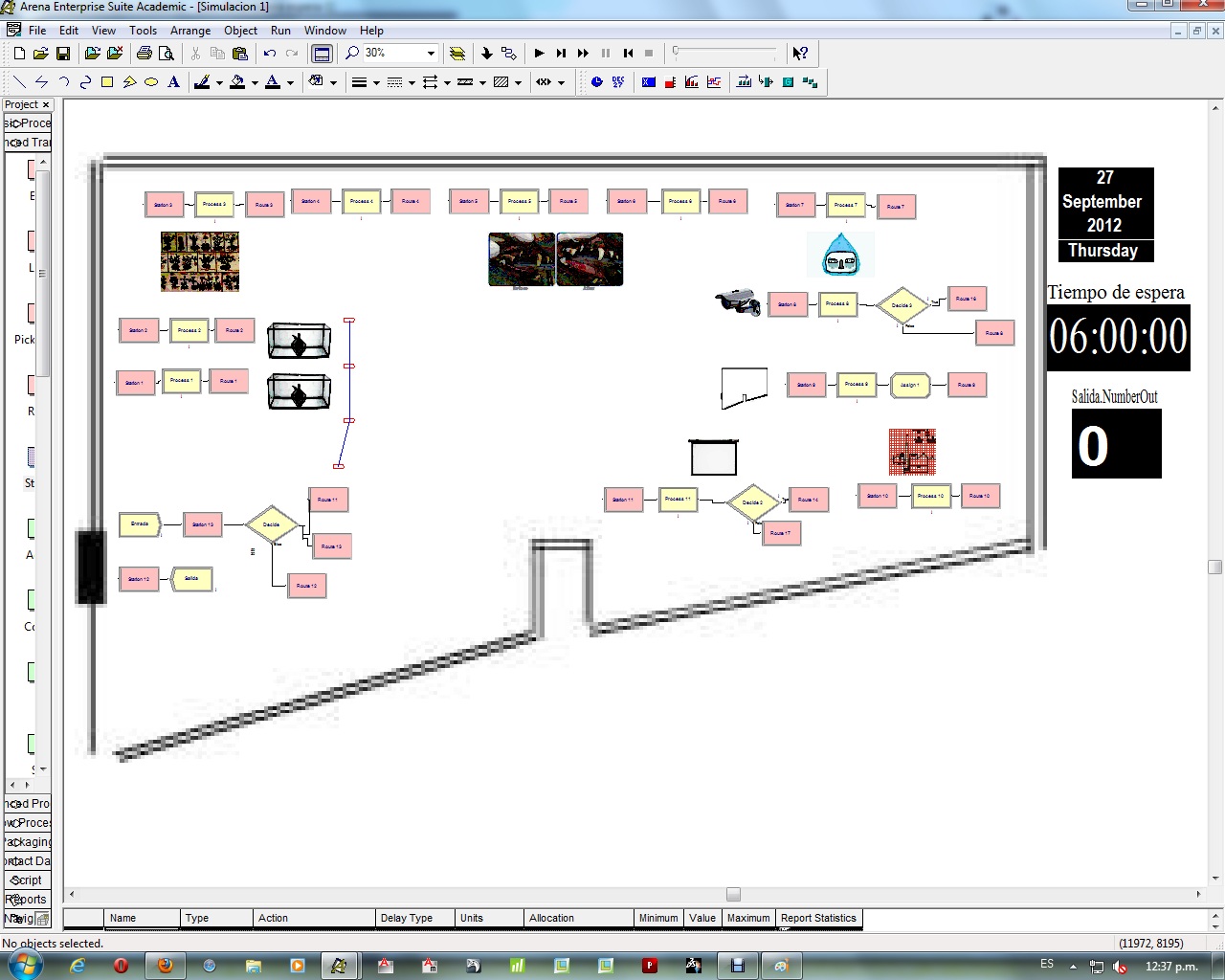Viewport: 1225px width, 980px height.
Task: Select the Histogram animation tool
Action: (692, 82)
